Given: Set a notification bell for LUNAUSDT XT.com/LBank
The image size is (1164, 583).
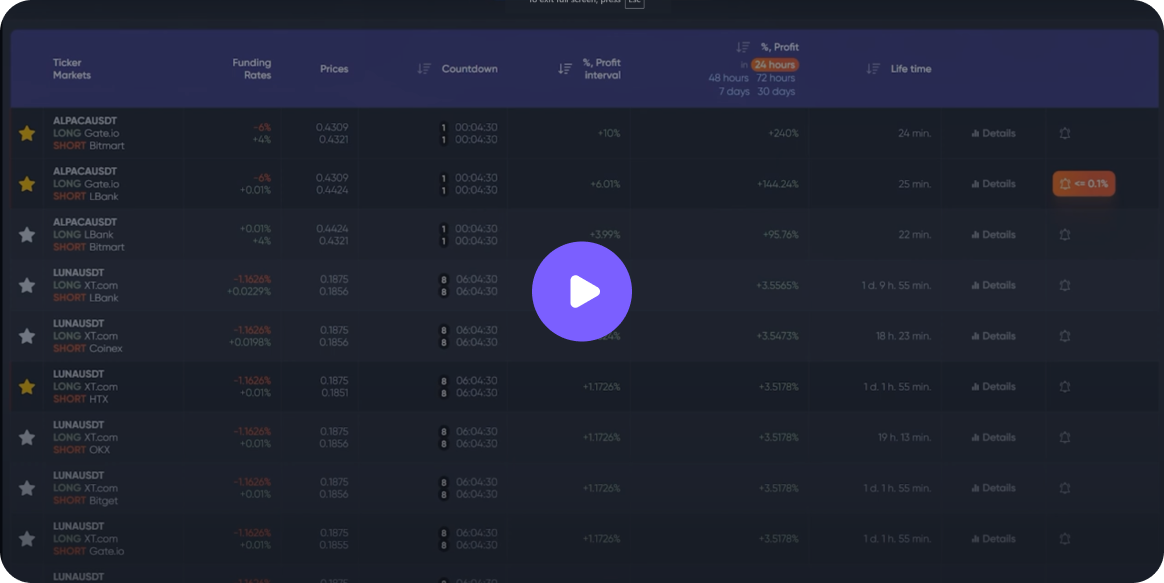Looking at the screenshot, I should coord(1065,285).
